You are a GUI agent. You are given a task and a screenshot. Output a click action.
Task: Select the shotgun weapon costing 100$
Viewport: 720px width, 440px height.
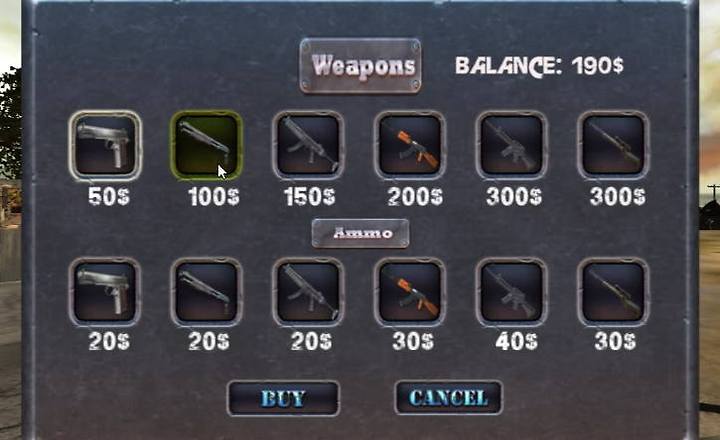click(x=207, y=145)
